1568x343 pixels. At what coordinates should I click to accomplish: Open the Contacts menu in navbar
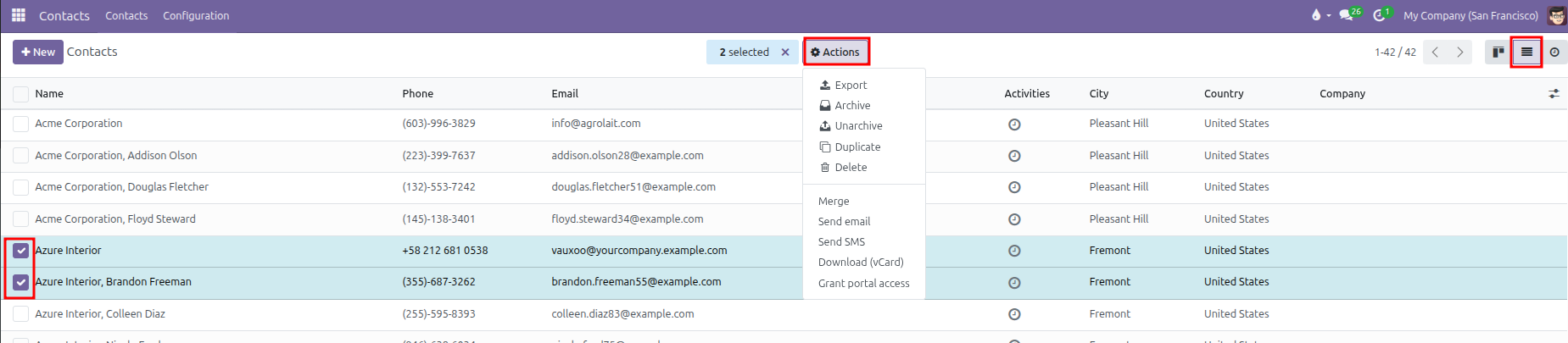point(126,15)
